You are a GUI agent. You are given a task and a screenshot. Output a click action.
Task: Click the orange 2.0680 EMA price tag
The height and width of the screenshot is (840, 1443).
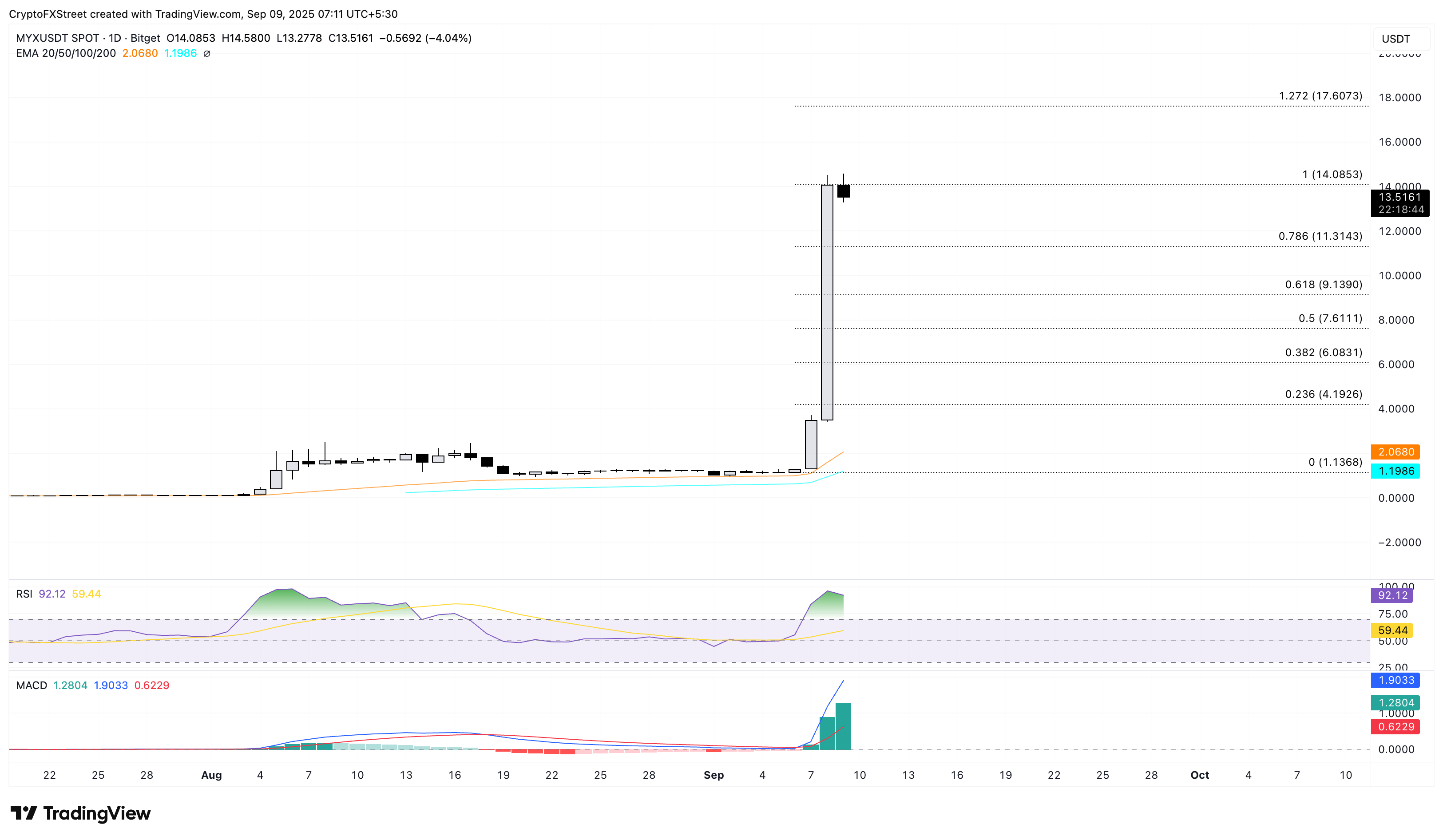pos(1395,452)
